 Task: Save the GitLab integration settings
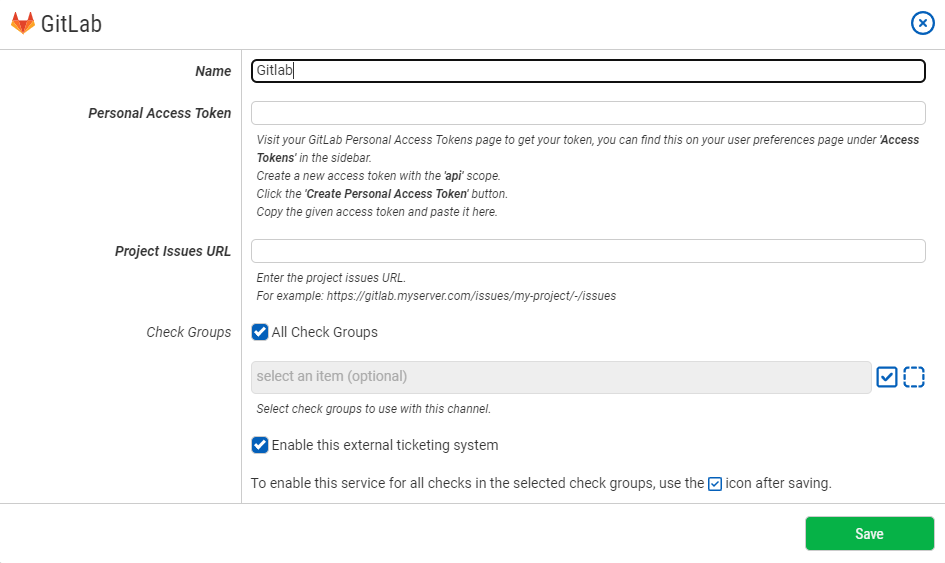pos(870,533)
